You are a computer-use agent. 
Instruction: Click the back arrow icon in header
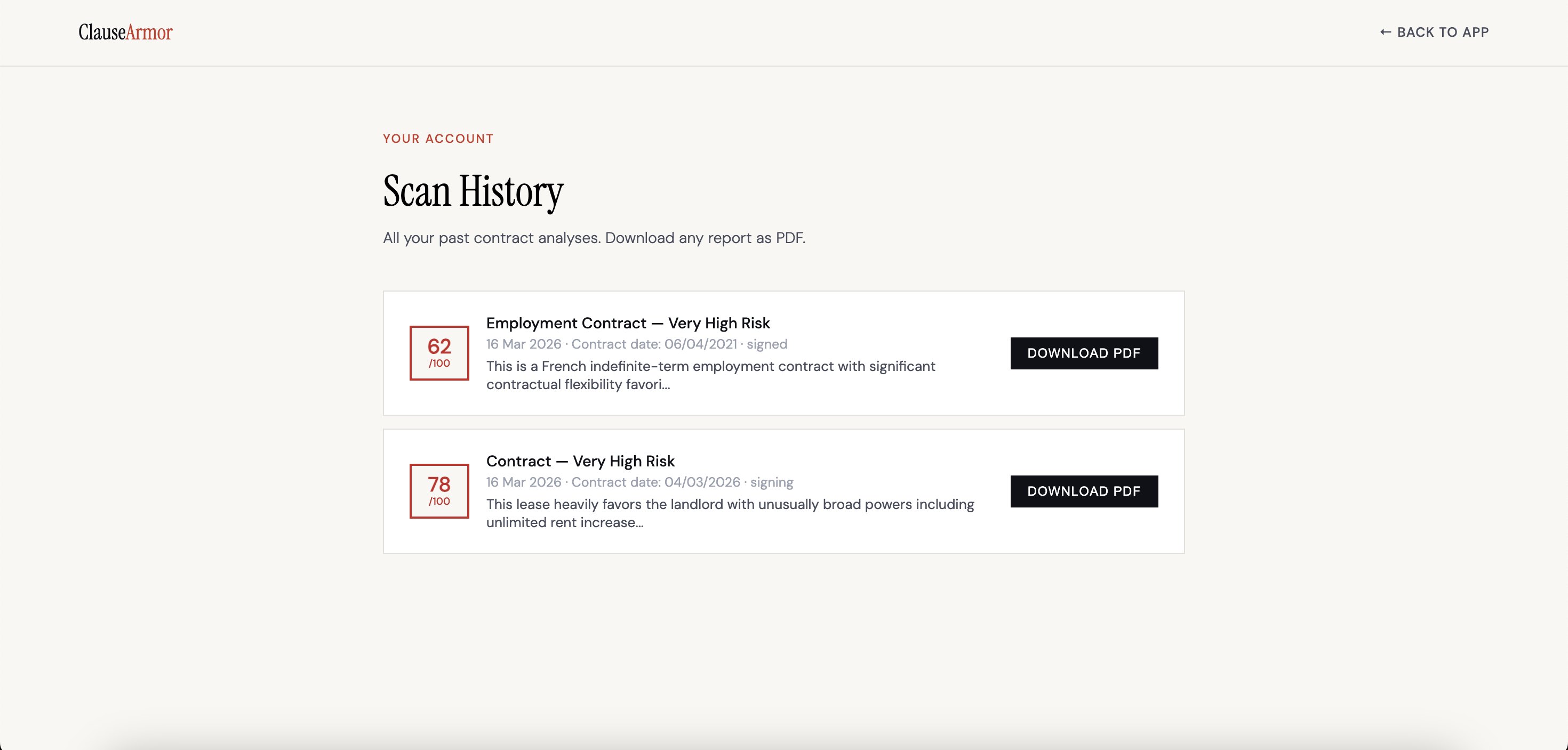point(1386,32)
